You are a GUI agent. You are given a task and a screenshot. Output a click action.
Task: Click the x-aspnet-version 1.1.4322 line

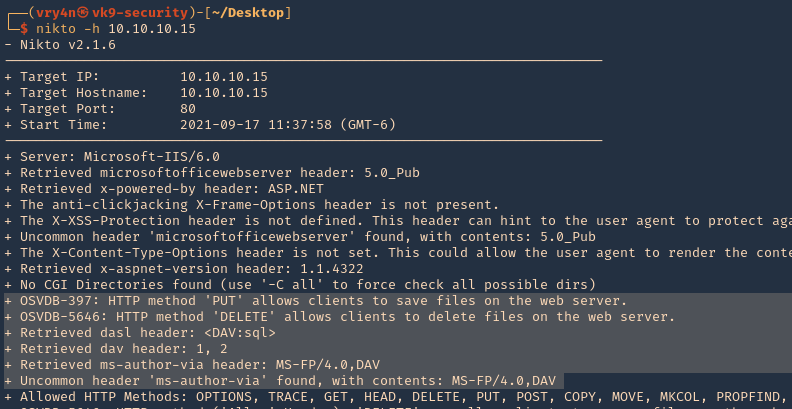pyautogui.click(x=184, y=269)
